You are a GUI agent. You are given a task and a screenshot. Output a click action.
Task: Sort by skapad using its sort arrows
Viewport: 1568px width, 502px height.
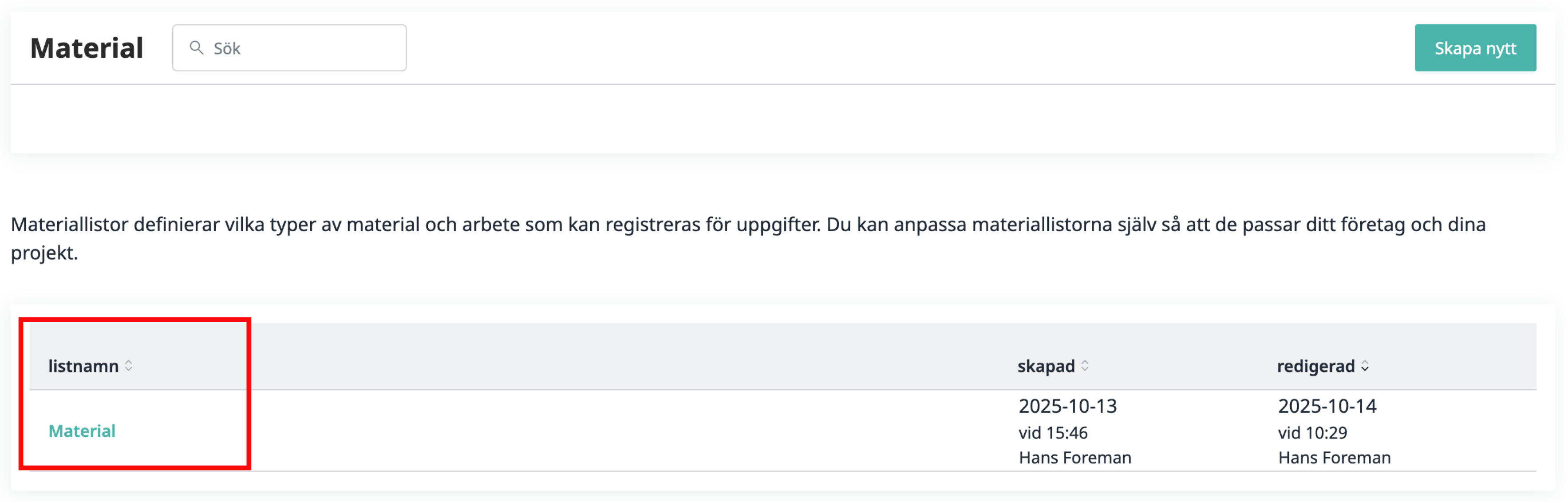point(1085,366)
